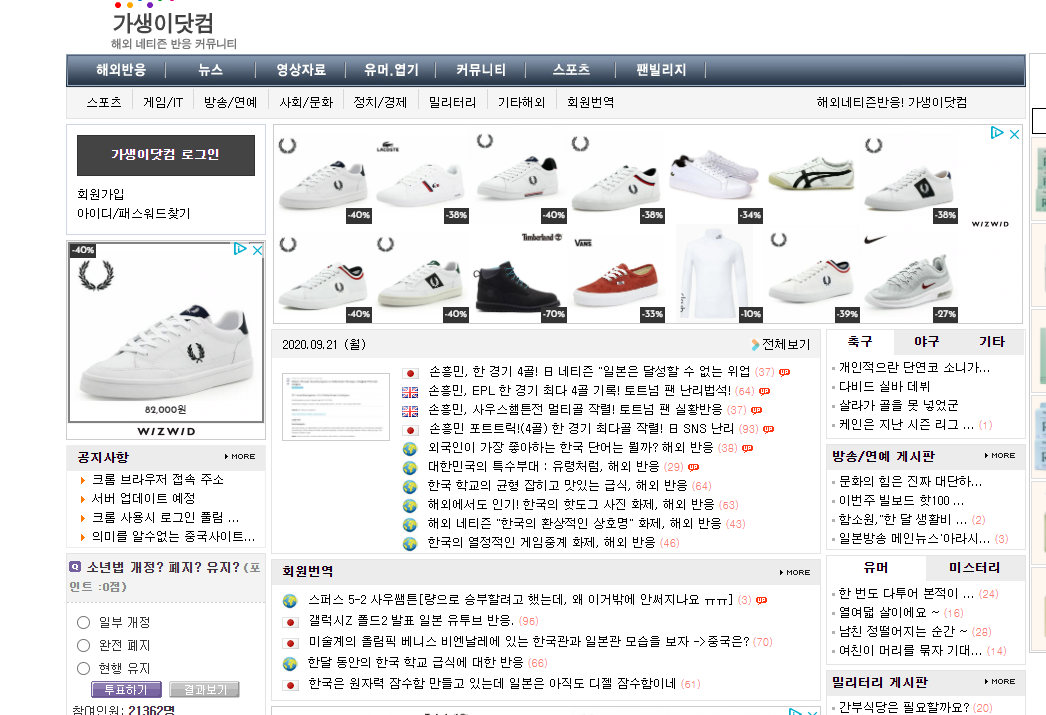1046x715 pixels.
Task: Select the 현행 유지 poll option
Action: tap(83, 668)
